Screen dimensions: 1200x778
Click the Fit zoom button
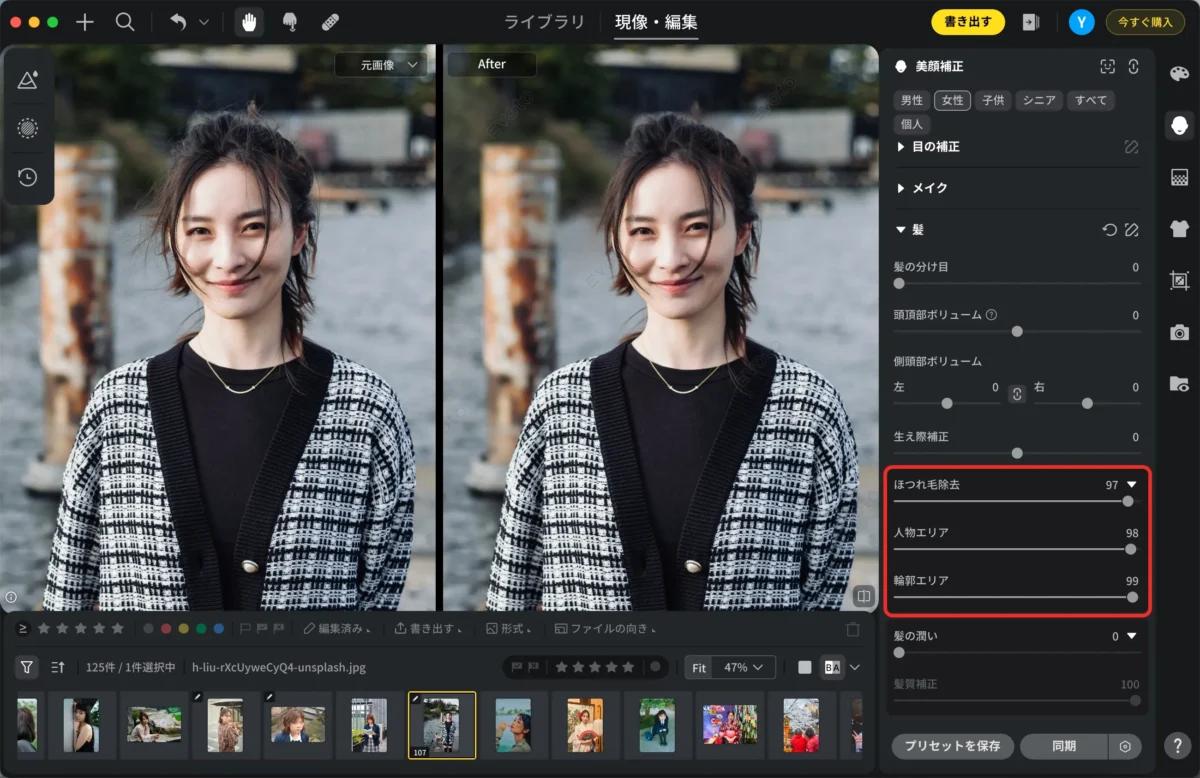699,667
